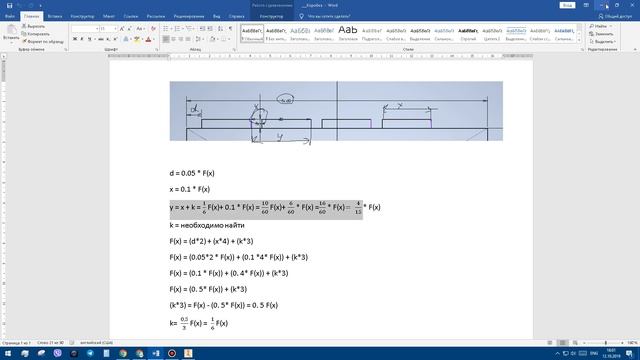Open borders dropdown

click(228, 39)
